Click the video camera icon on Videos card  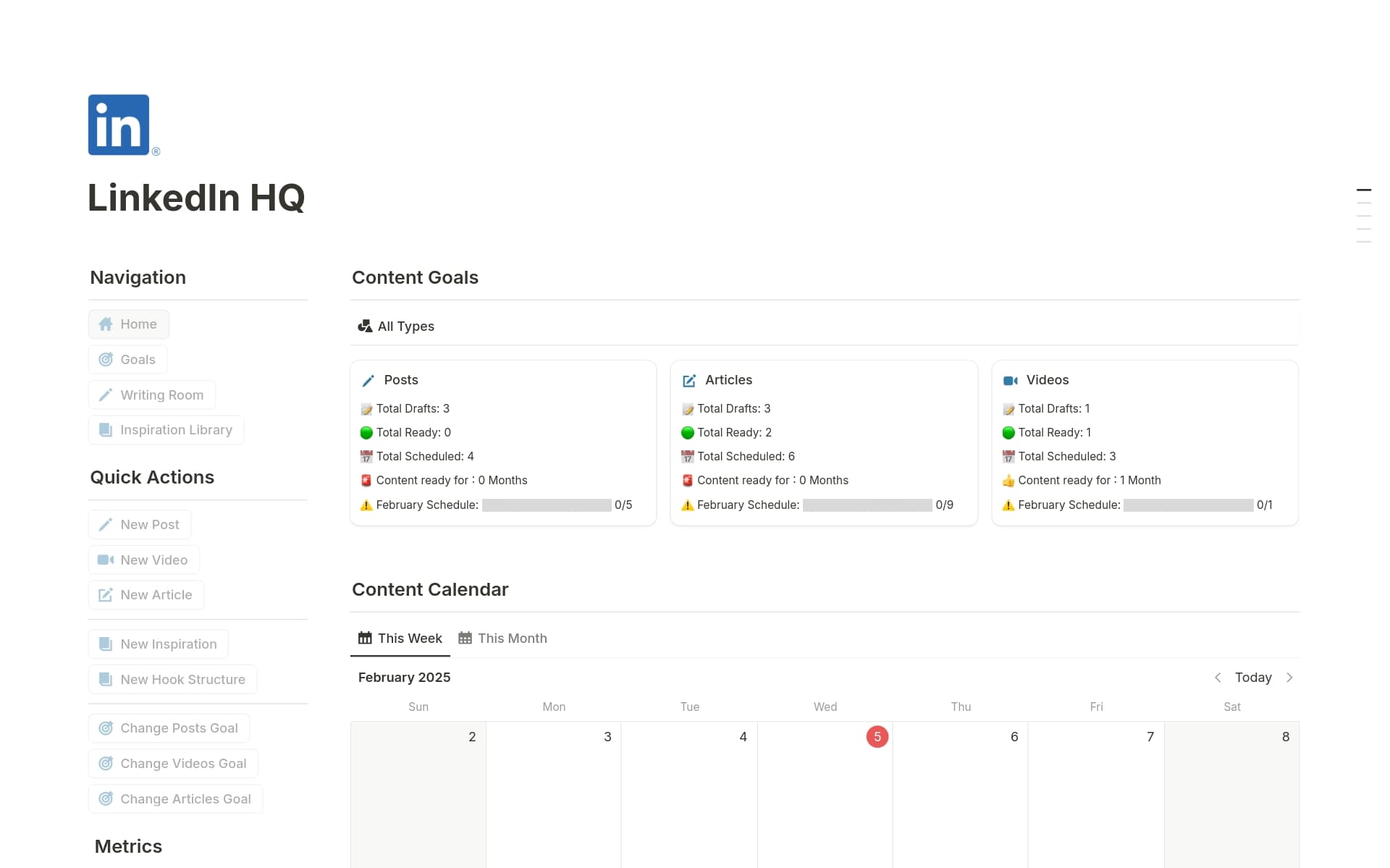[x=1011, y=381]
